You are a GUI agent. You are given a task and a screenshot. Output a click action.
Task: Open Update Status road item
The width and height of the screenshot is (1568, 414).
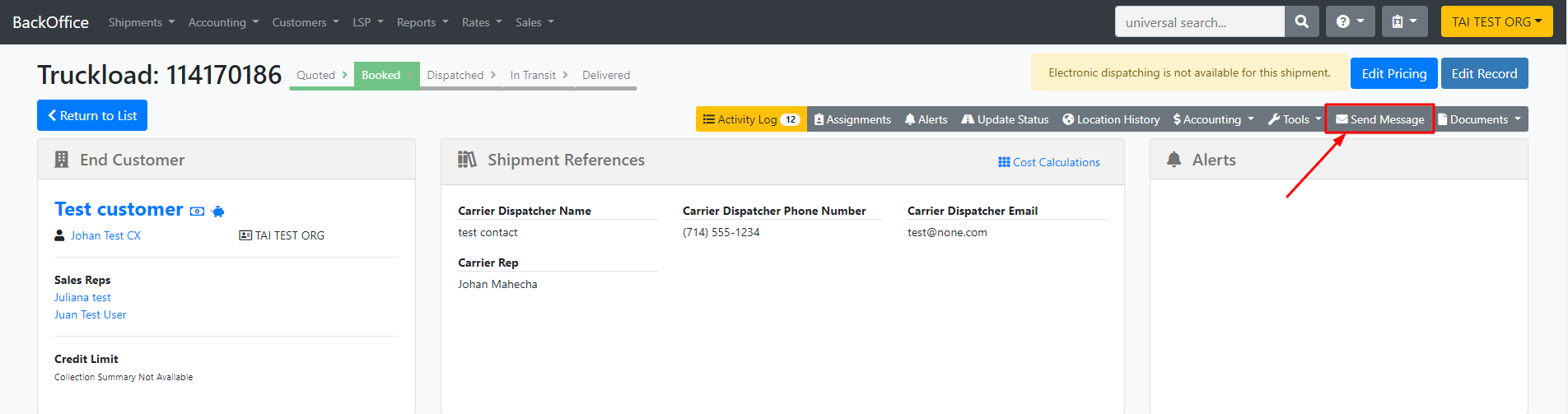point(1005,119)
